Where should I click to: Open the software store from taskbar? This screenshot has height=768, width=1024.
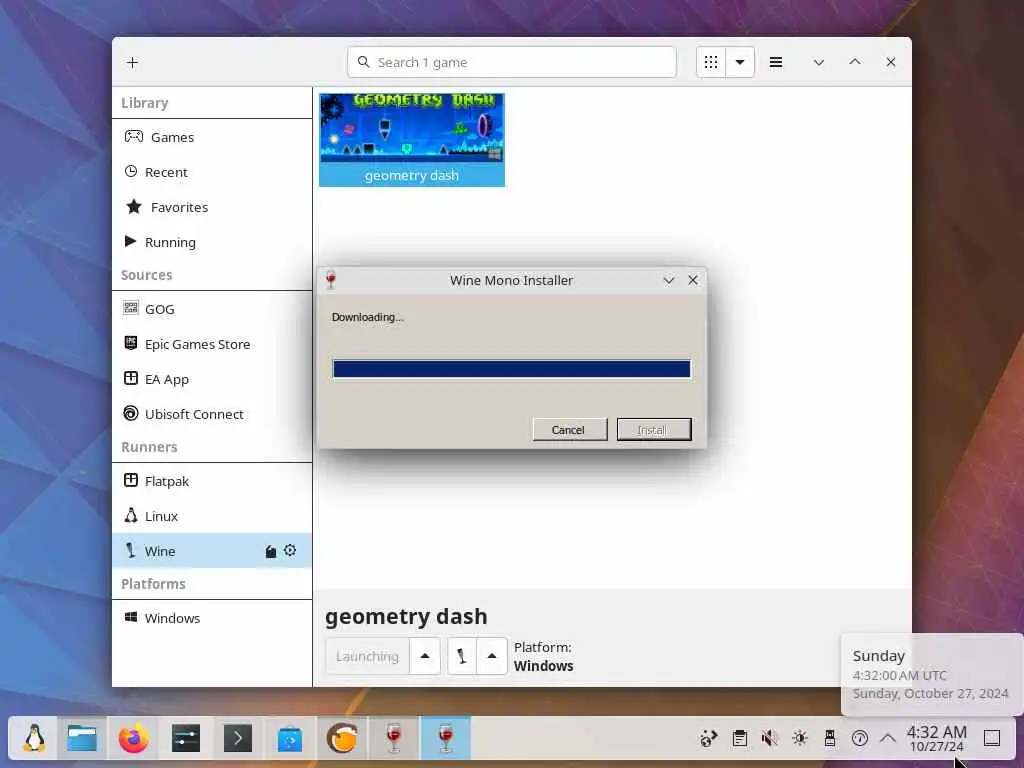click(x=290, y=739)
